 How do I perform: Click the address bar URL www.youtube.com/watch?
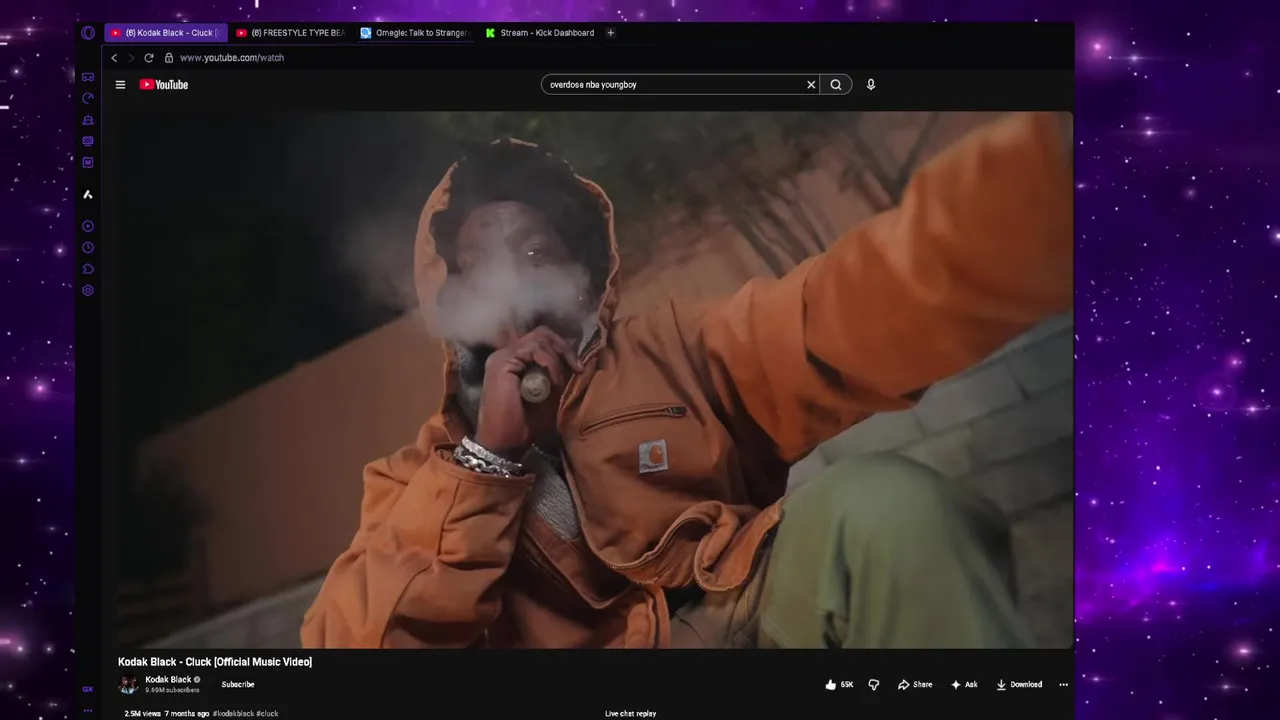232,58
